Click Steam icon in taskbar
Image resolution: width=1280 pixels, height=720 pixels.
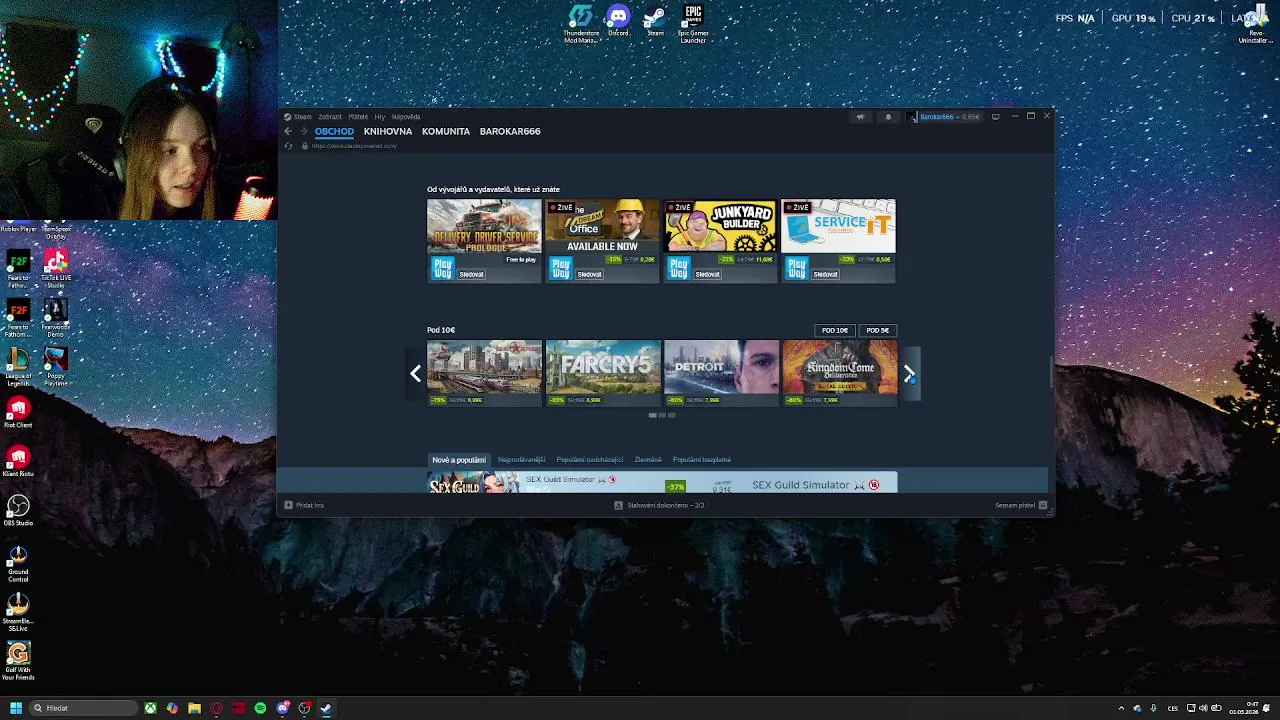click(x=326, y=708)
